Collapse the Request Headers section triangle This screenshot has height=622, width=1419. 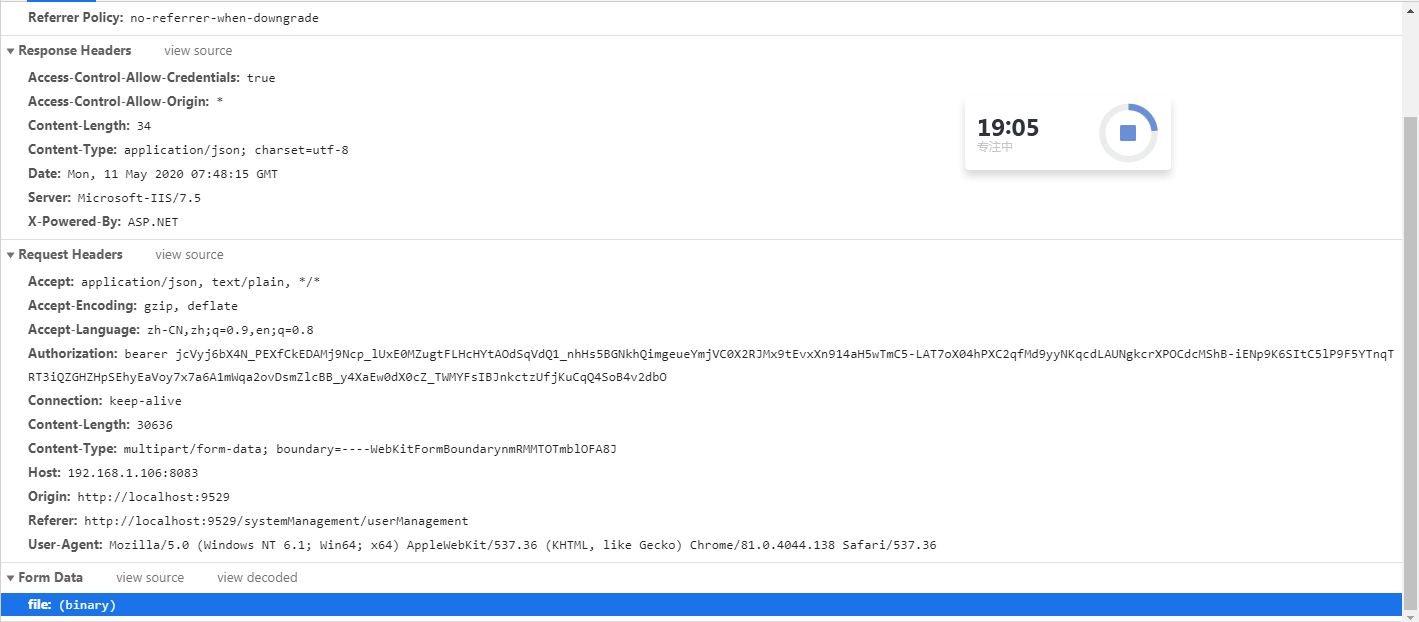tap(10, 255)
